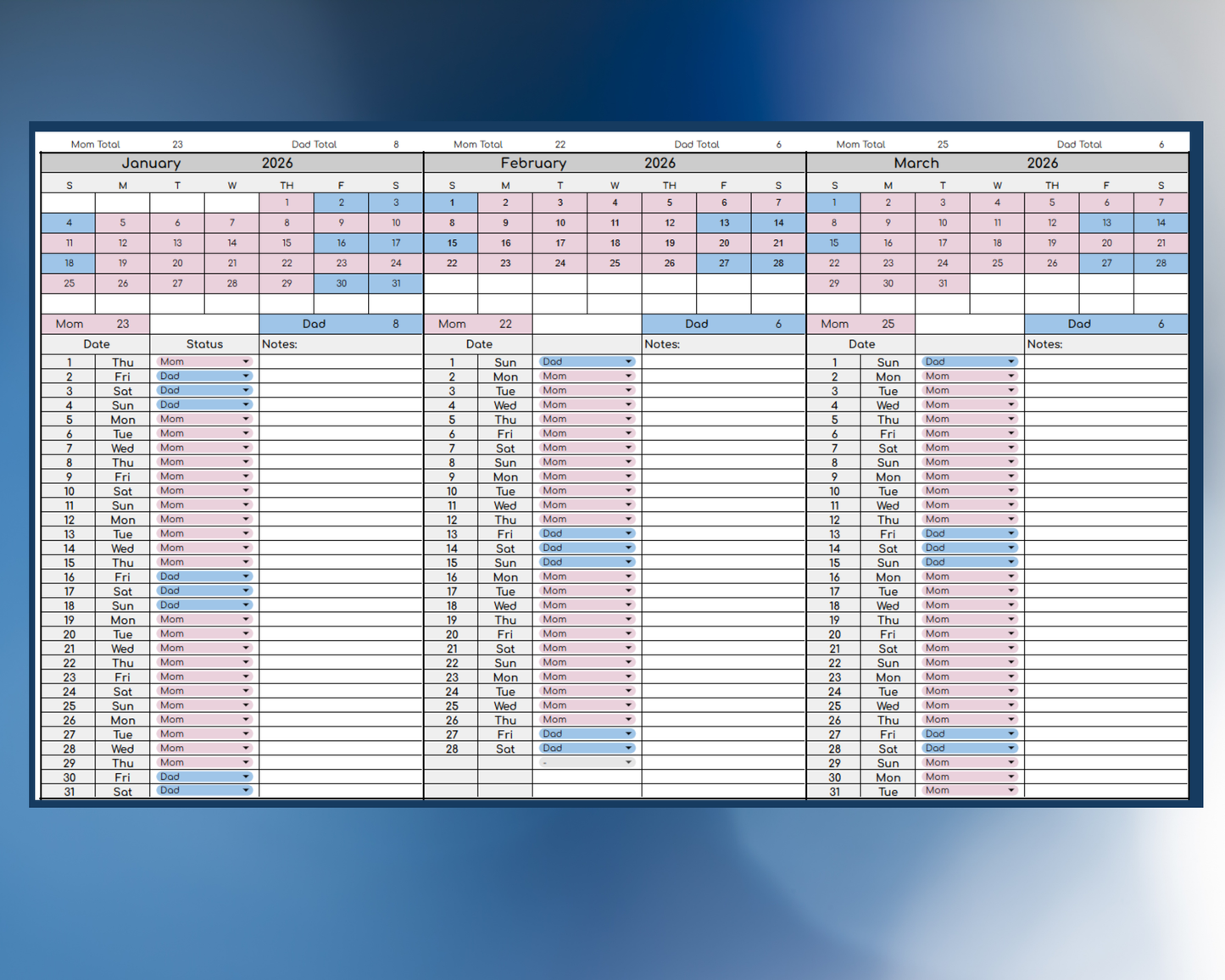Select March calendar grid day 31
The width and height of the screenshot is (1225, 980).
(x=943, y=283)
